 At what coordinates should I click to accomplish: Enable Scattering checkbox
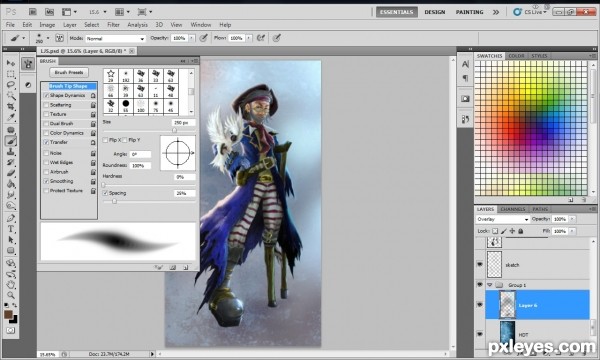click(x=46, y=105)
